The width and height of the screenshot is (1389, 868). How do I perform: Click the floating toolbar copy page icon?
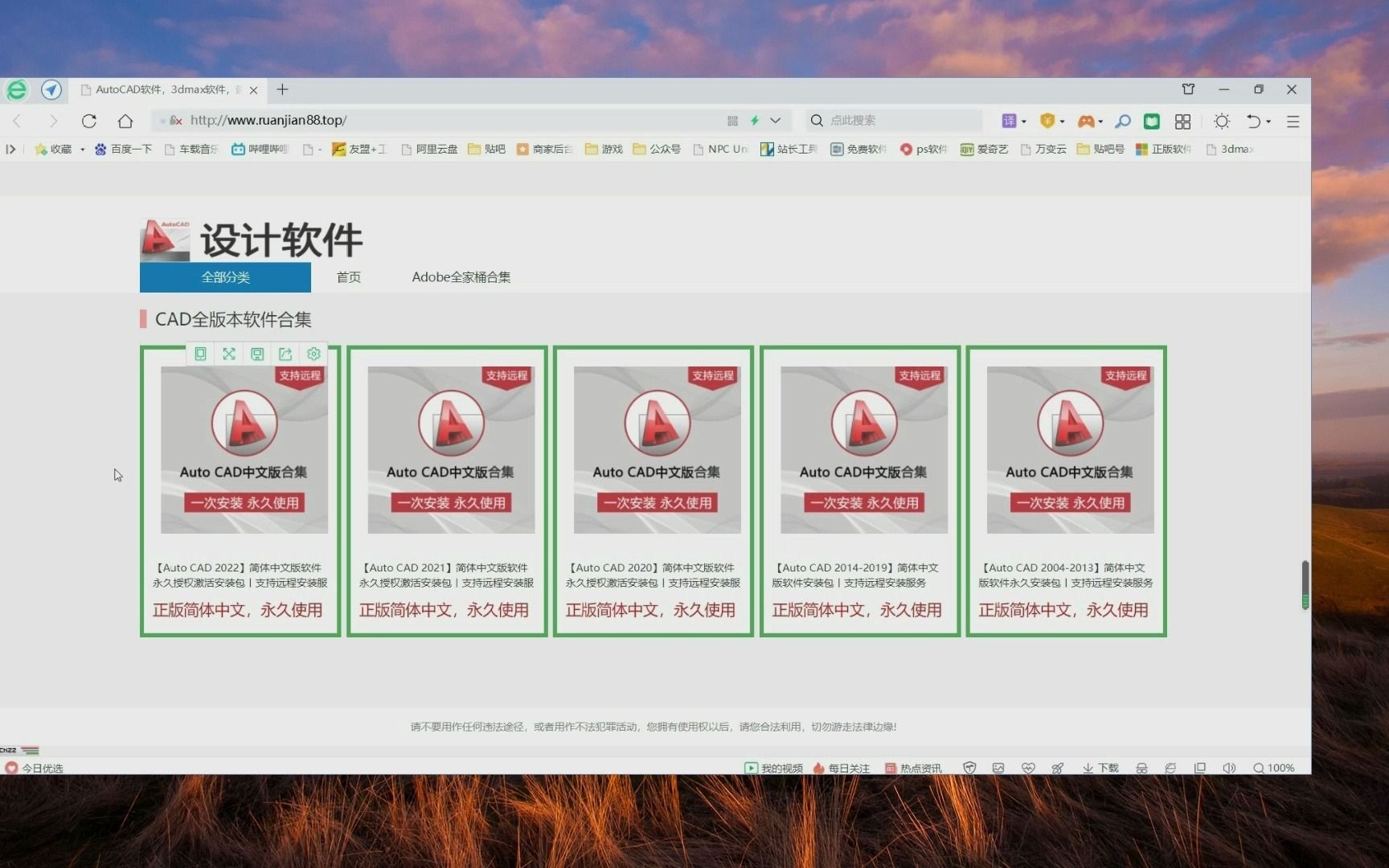coord(201,354)
